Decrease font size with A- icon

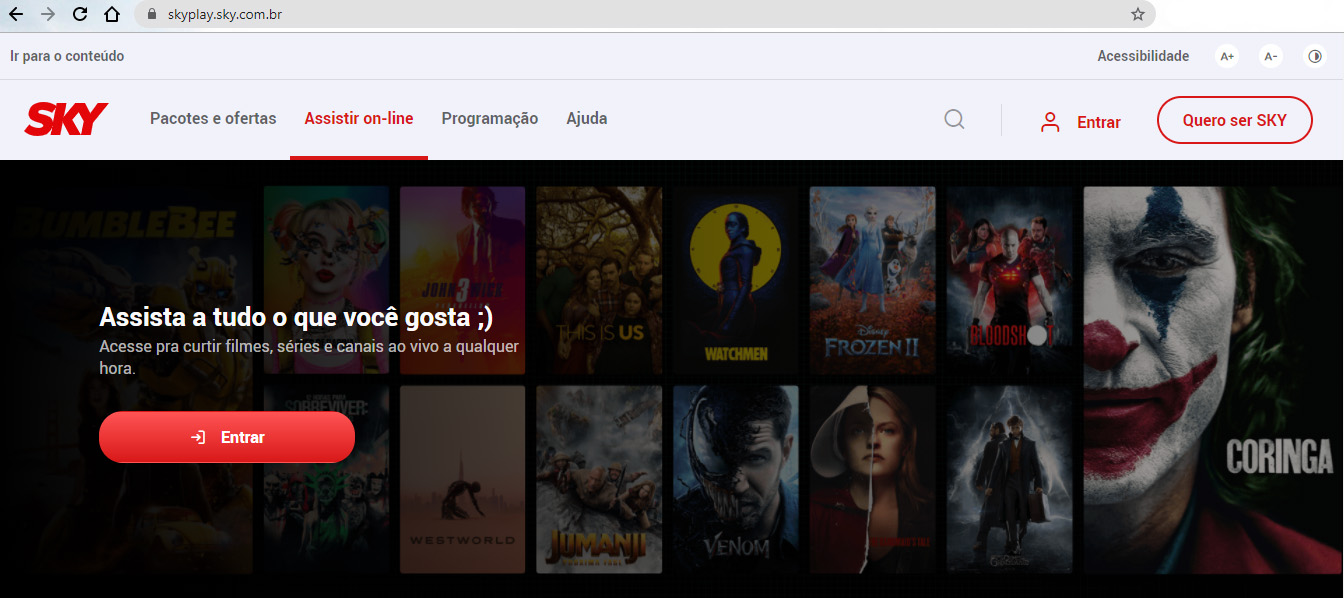click(1270, 57)
